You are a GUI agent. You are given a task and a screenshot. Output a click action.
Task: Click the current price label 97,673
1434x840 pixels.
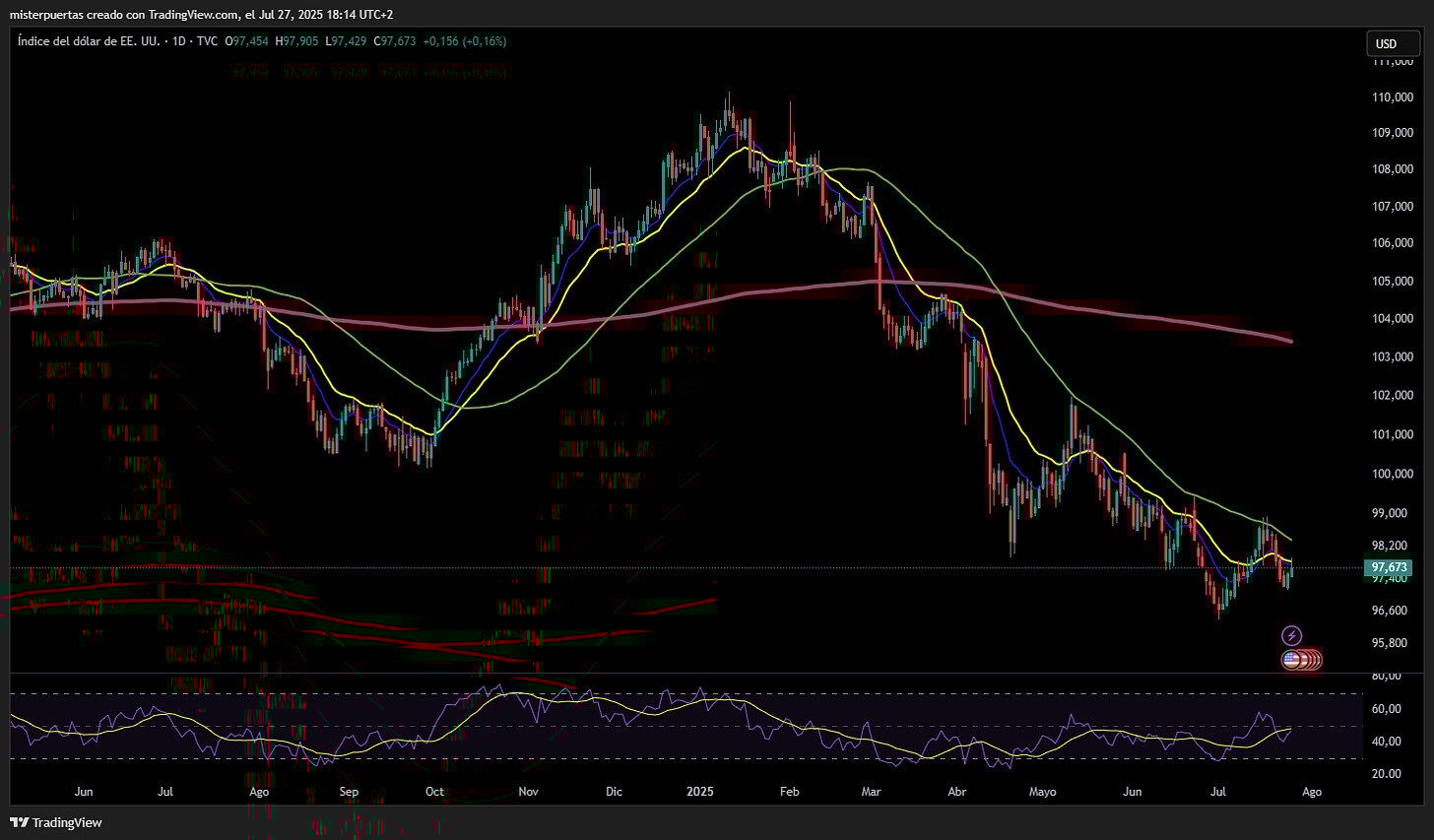click(x=1389, y=567)
